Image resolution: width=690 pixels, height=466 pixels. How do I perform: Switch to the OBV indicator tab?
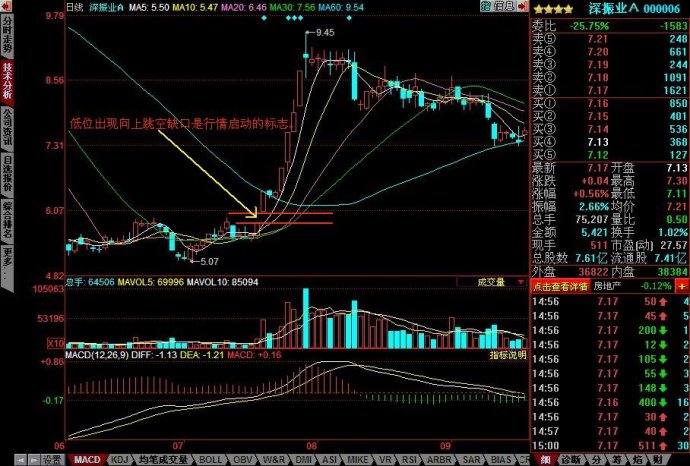242,460
